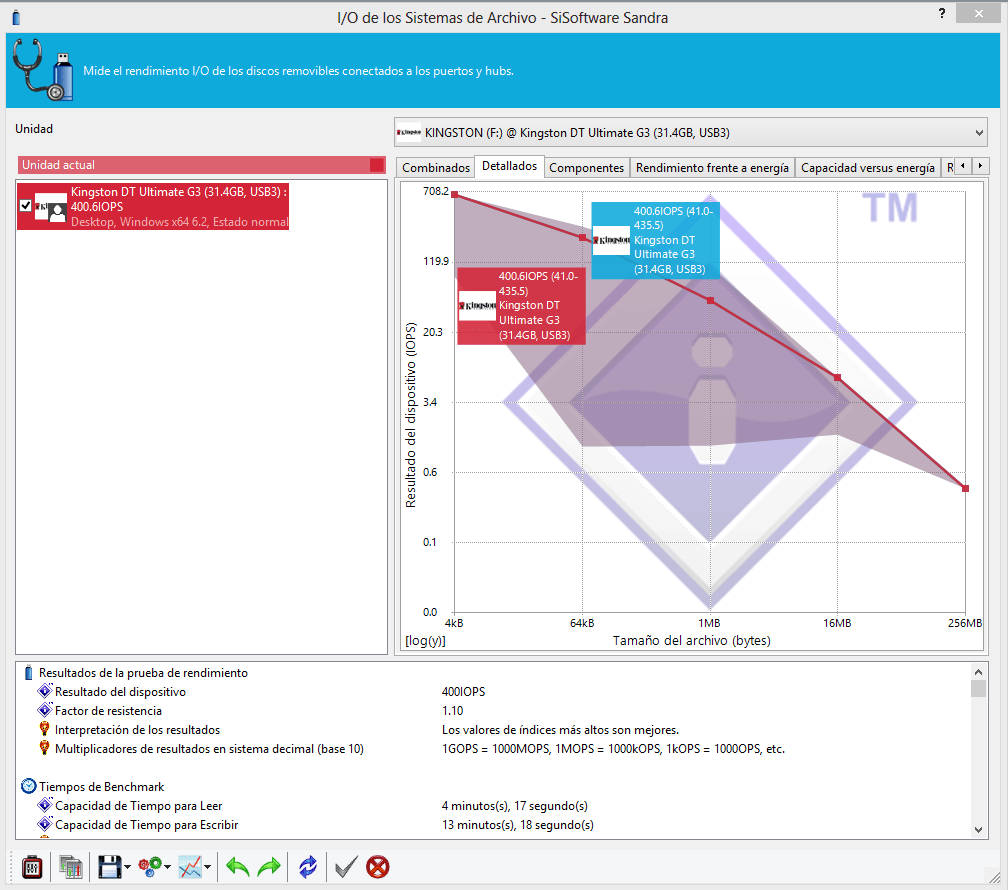Refresh results with the blue arrows icon
The width and height of the screenshot is (1008, 890).
click(308, 867)
